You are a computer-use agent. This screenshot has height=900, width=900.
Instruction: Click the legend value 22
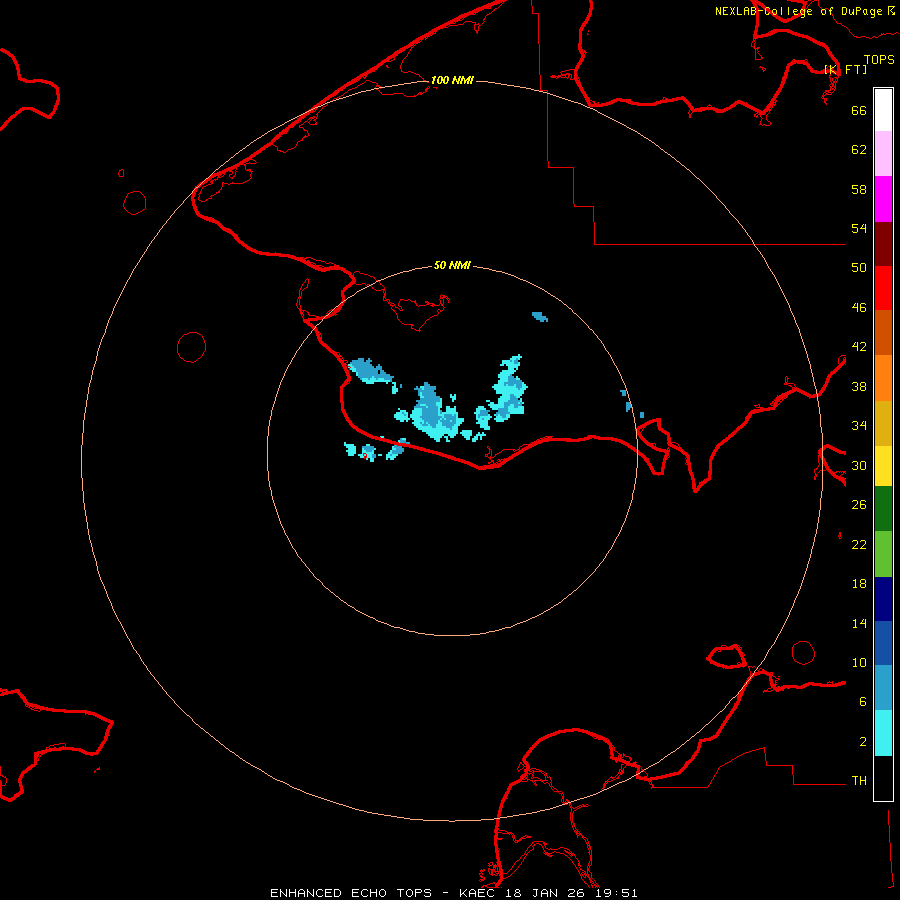pyautogui.click(x=859, y=545)
